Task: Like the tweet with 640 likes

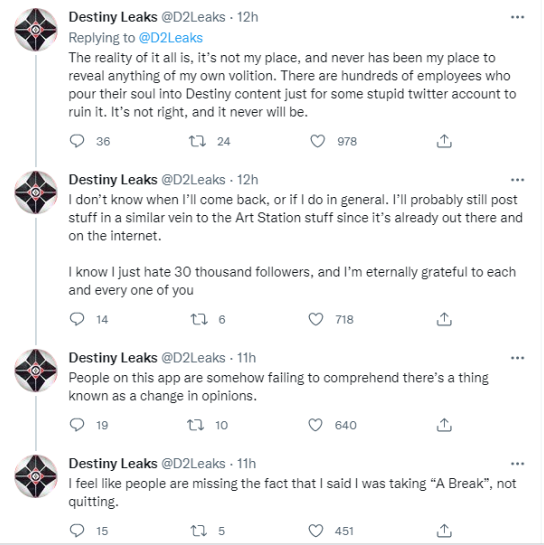Action: click(315, 425)
